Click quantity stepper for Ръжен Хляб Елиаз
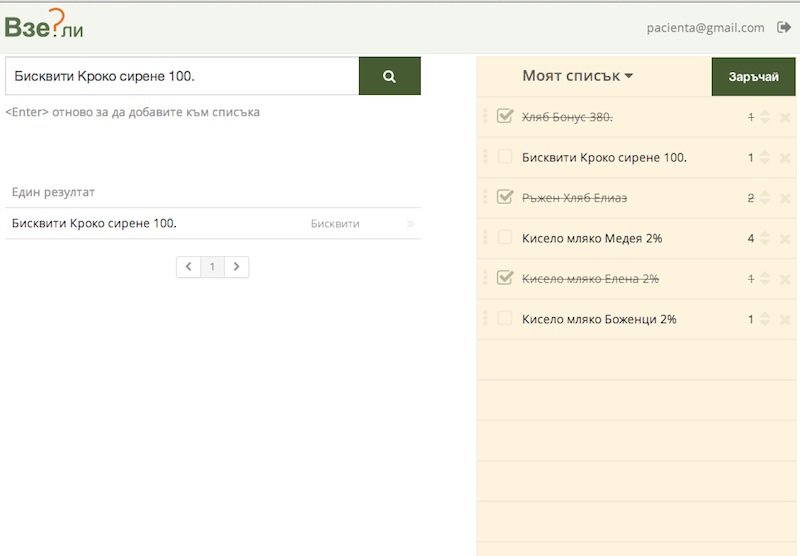800x556 pixels. 764,197
